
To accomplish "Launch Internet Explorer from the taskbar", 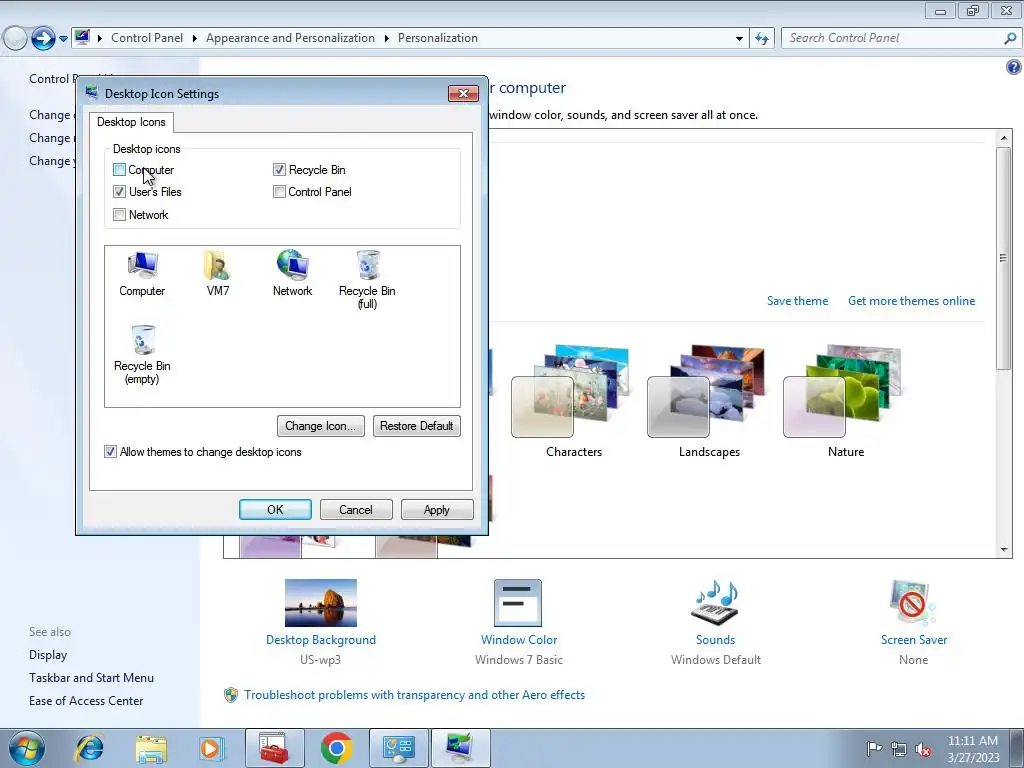I will 89,748.
